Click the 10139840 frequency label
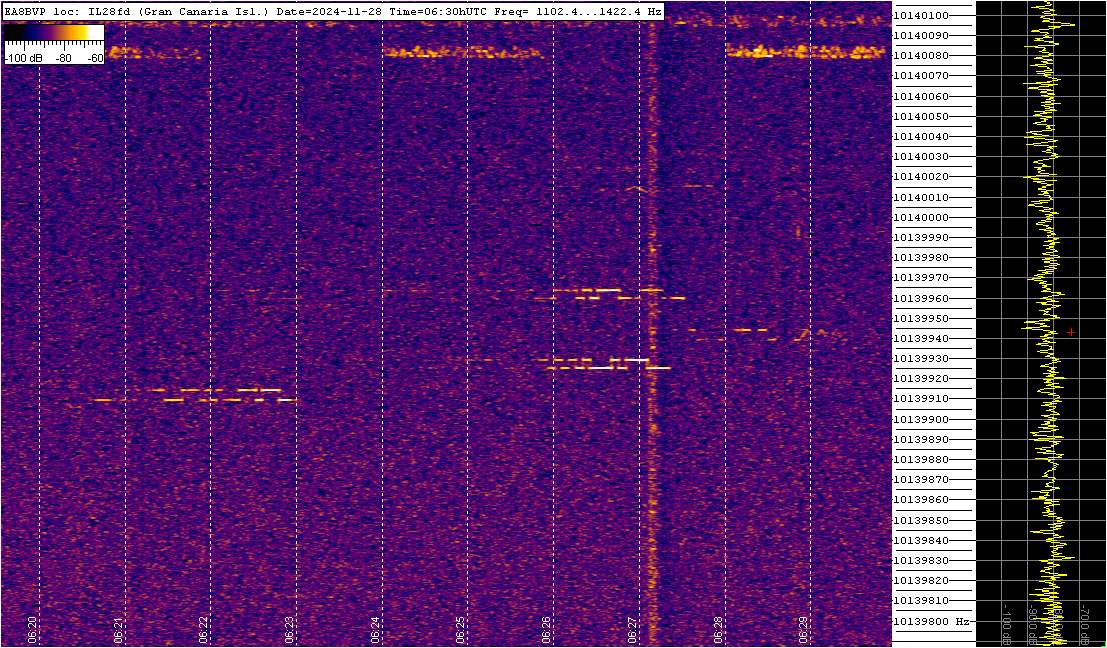 tap(921, 541)
